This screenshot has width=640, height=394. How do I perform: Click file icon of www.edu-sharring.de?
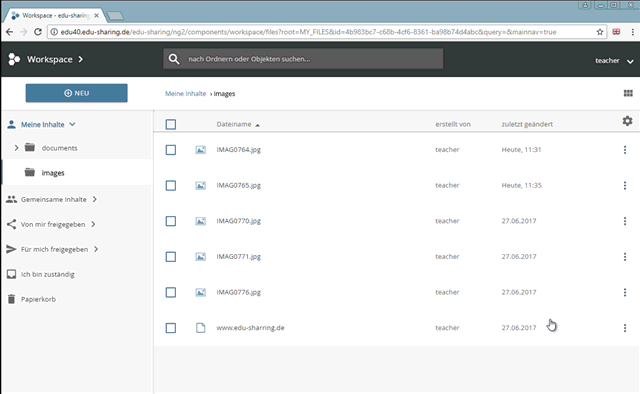tap(200, 328)
